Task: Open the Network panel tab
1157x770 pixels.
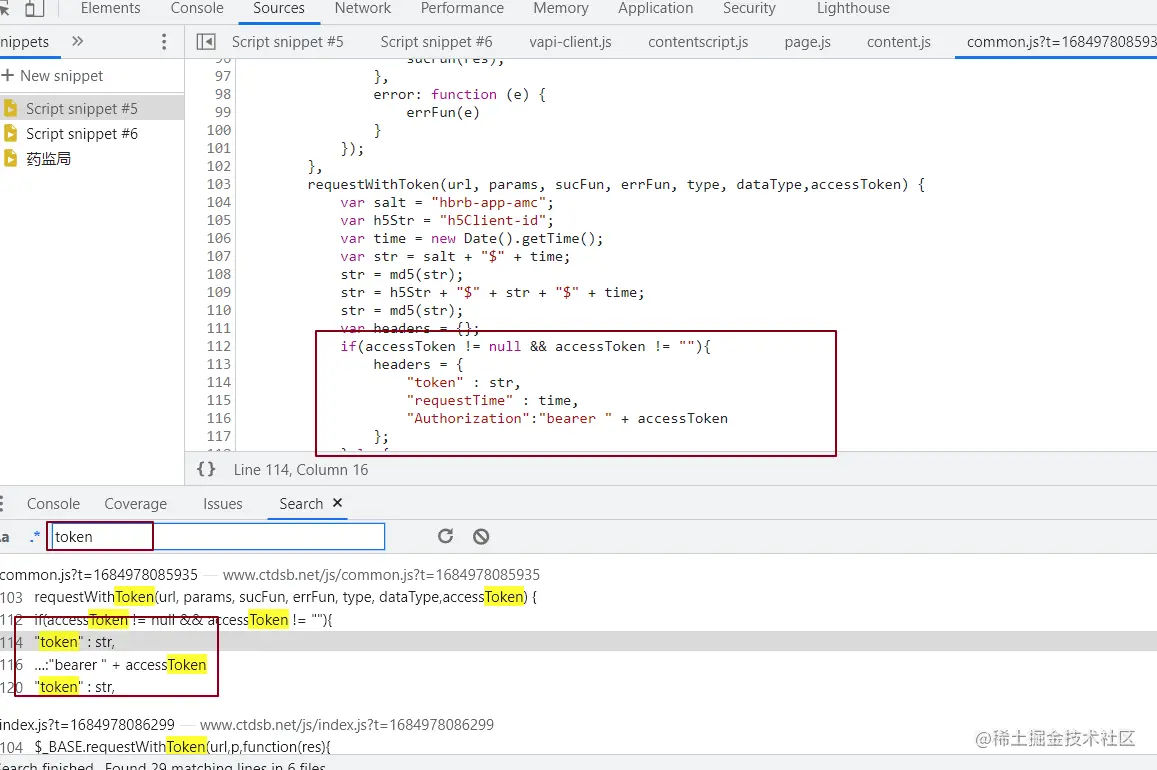Action: pyautogui.click(x=362, y=8)
